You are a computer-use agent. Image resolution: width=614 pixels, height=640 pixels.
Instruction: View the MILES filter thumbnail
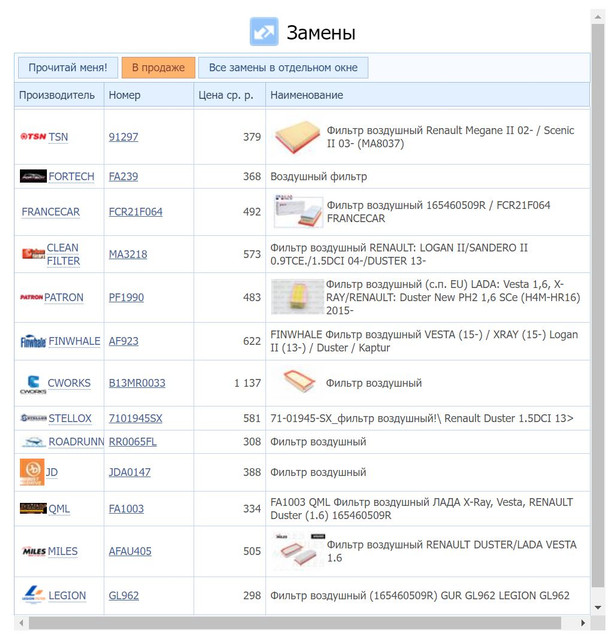pyautogui.click(x=298, y=550)
